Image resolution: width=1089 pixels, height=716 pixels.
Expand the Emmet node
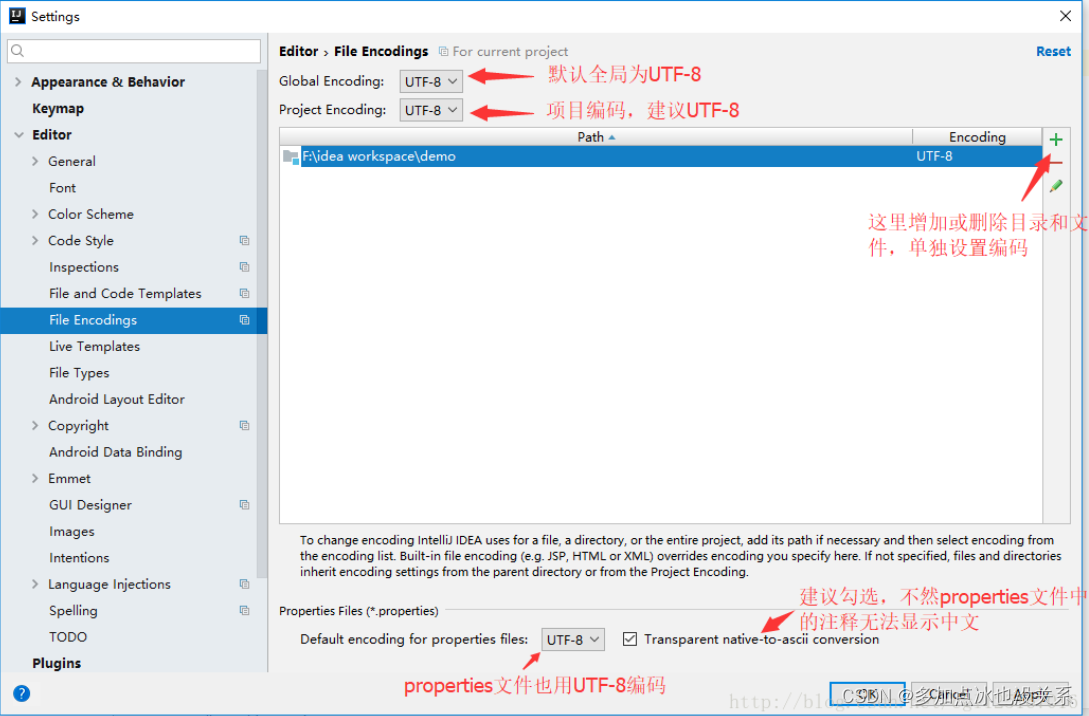(x=35, y=478)
